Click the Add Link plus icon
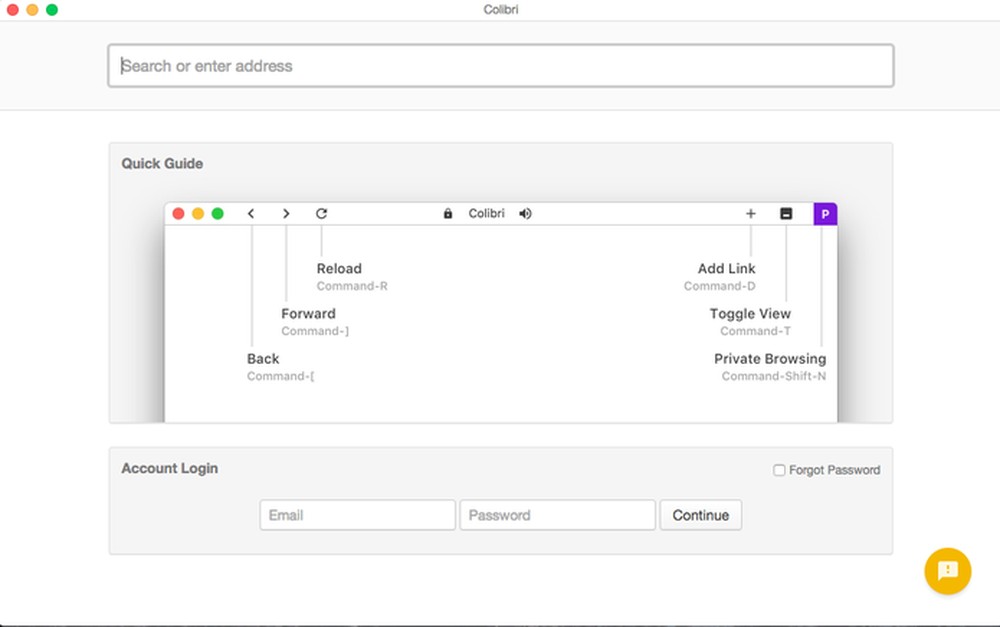Viewport: 1000px width, 627px height. [750, 213]
